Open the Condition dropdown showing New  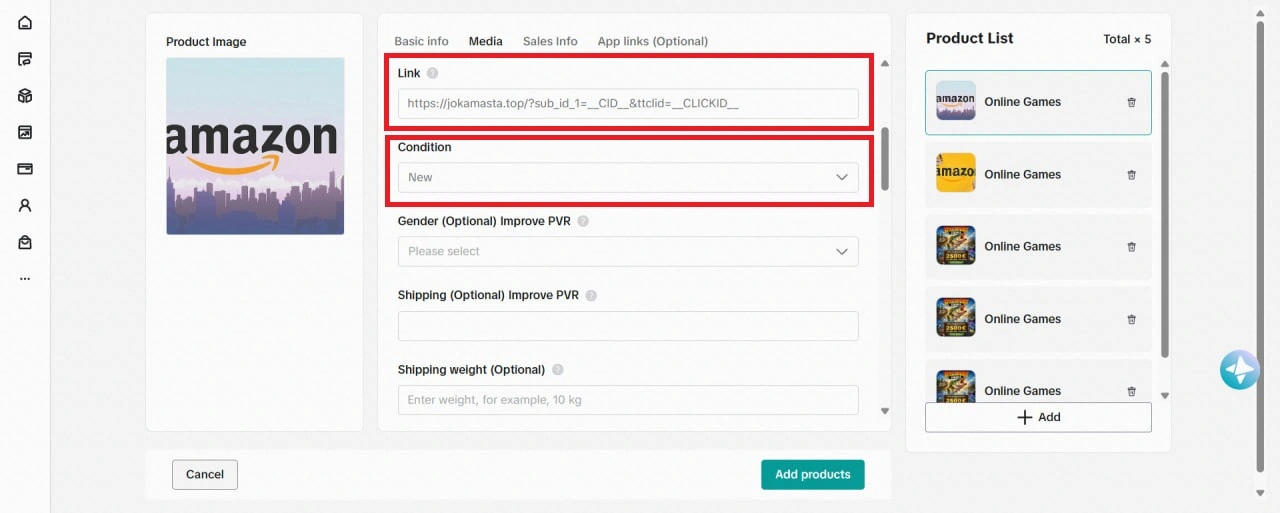[x=628, y=177]
